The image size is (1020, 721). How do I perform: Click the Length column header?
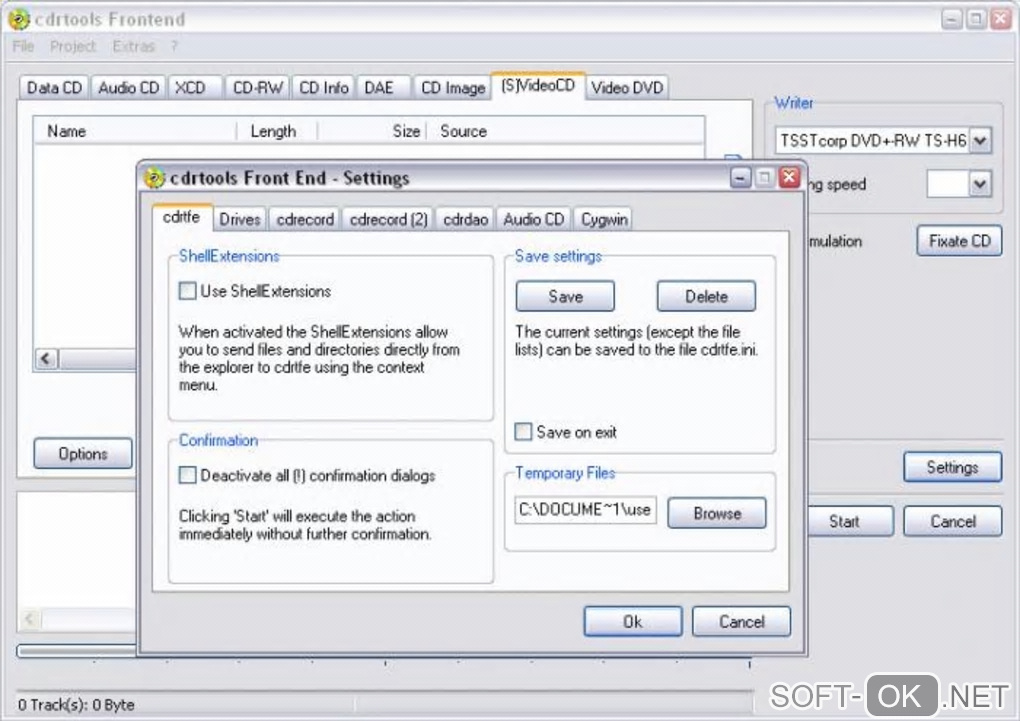(x=276, y=131)
